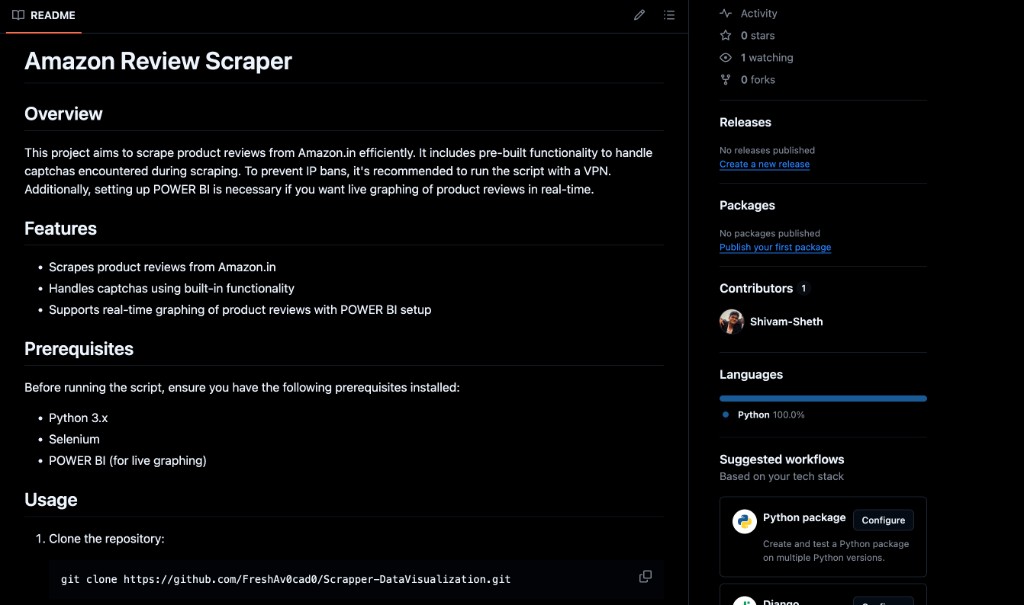
Task: Click the Overview heading
Action: [x=63, y=114]
